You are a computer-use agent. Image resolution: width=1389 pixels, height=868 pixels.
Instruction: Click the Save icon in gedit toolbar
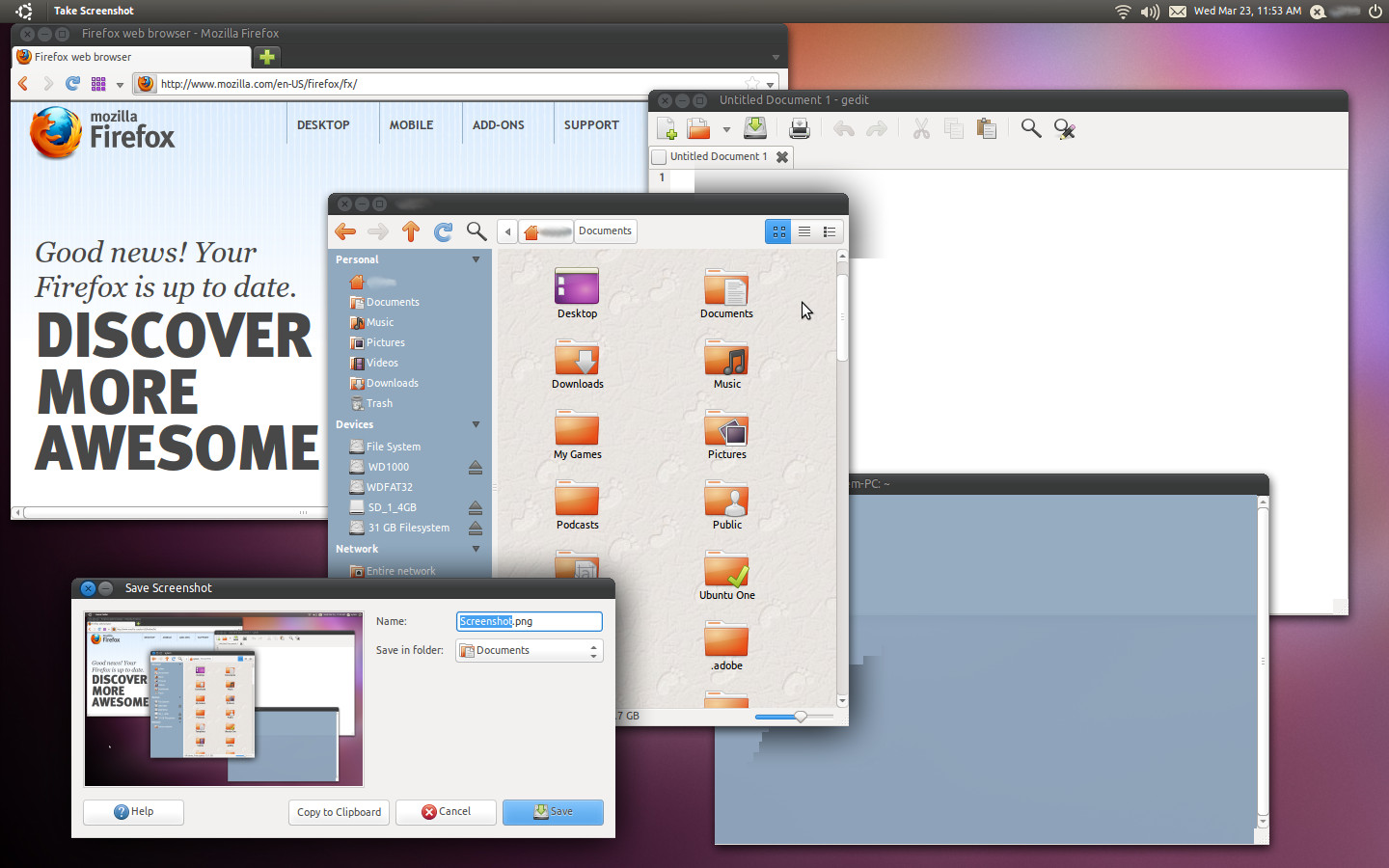[755, 127]
